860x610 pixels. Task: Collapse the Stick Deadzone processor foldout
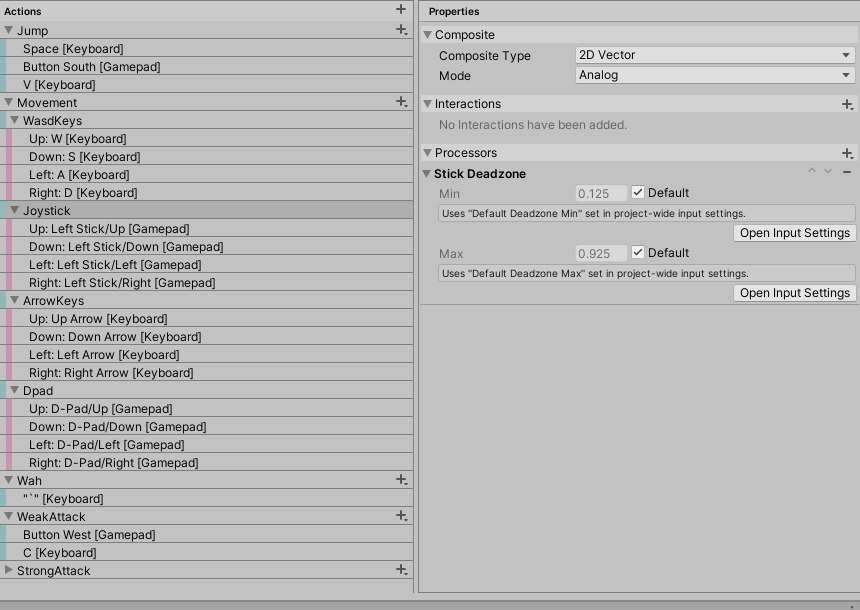pyautogui.click(x=426, y=173)
